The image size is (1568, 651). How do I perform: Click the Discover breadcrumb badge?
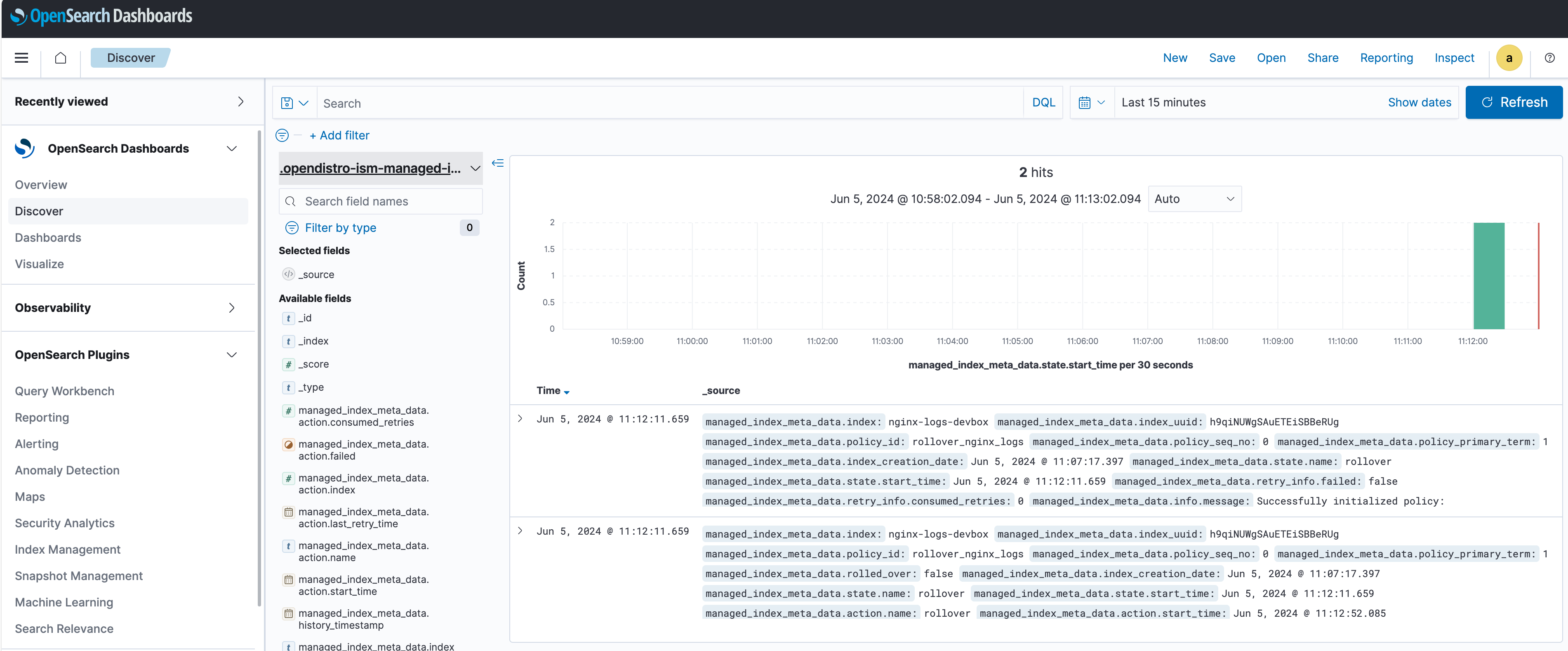coord(130,58)
